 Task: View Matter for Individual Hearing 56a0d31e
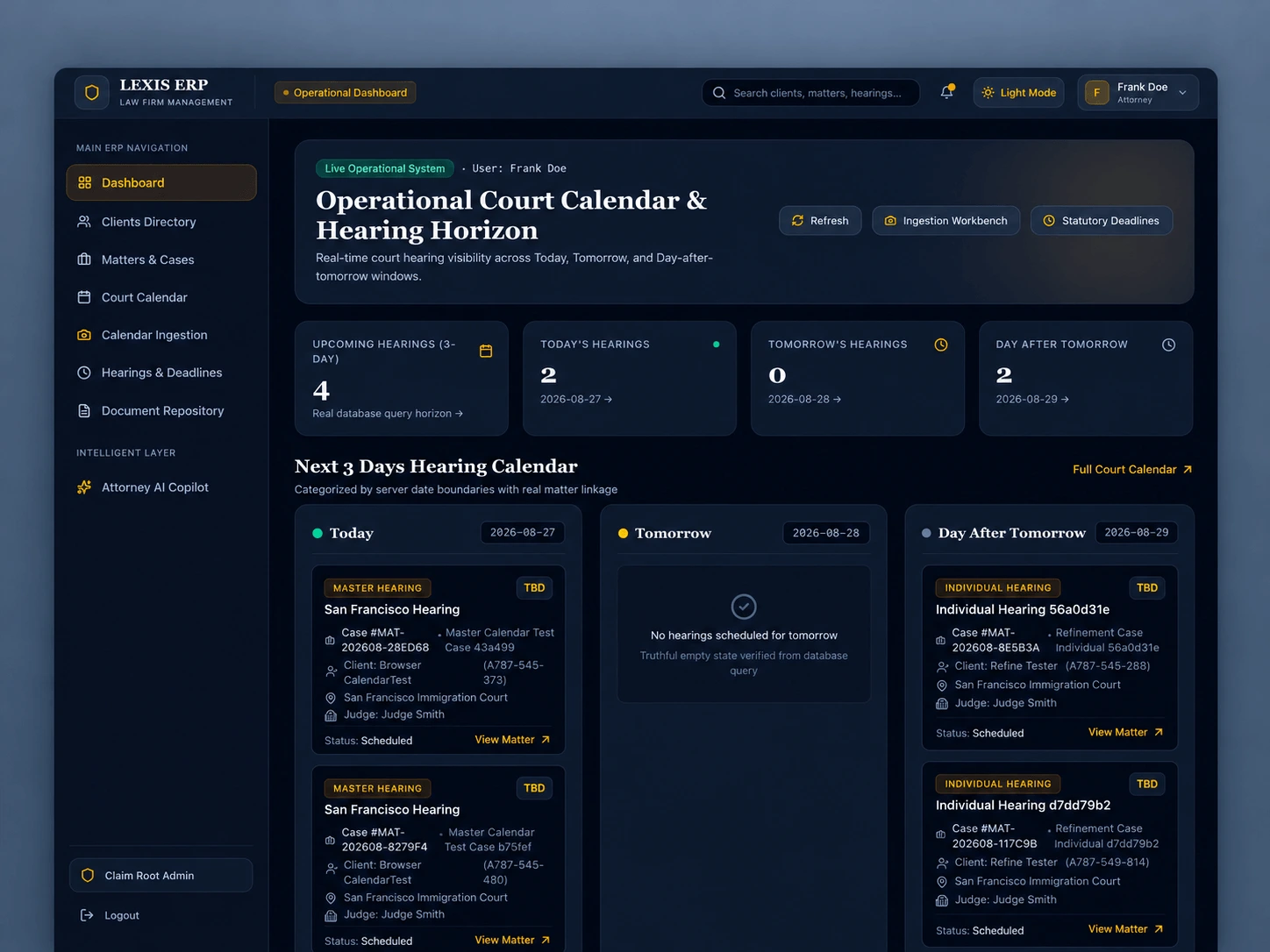pyautogui.click(x=1125, y=732)
